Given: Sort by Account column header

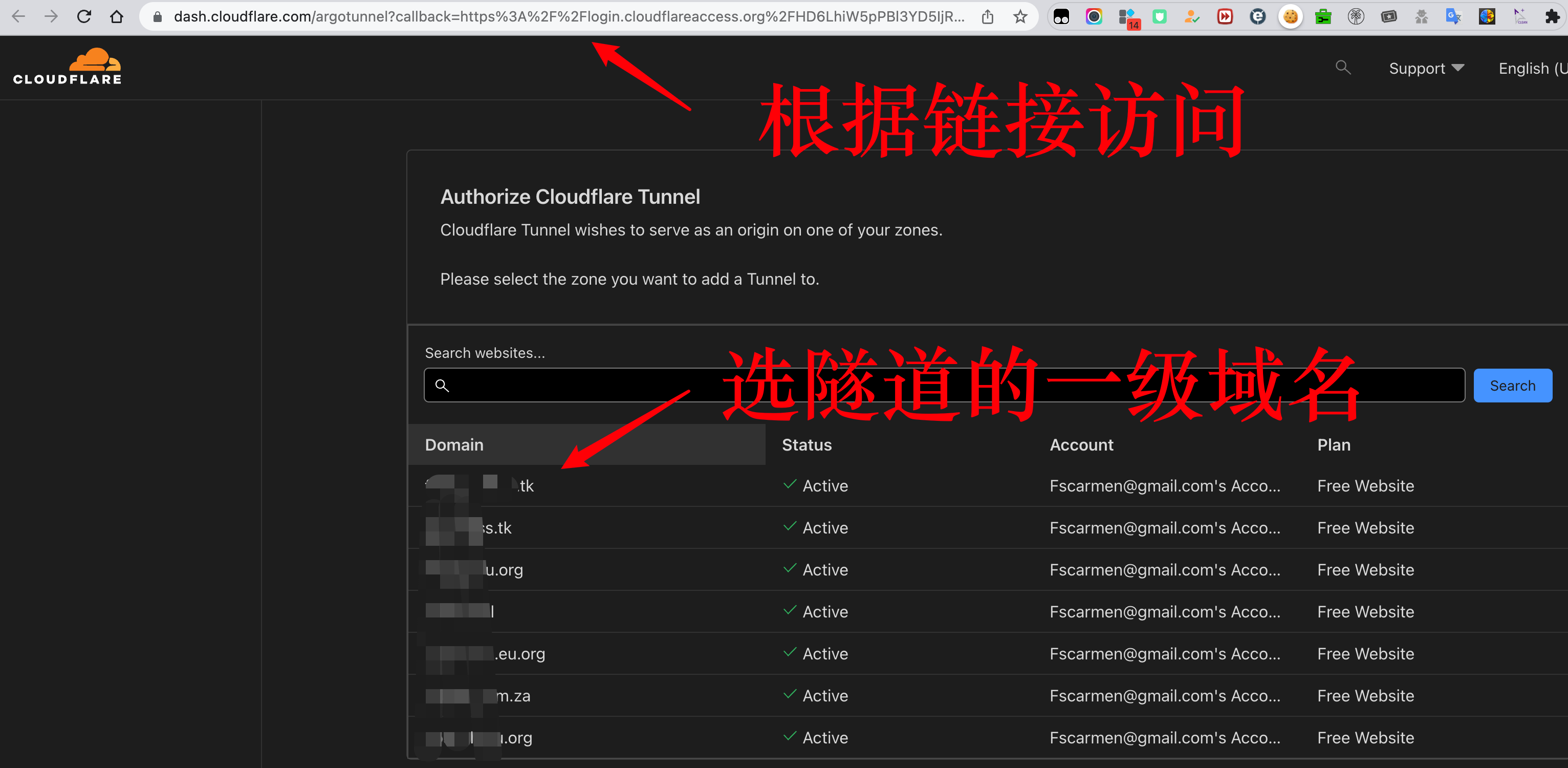Looking at the screenshot, I should 1081,444.
